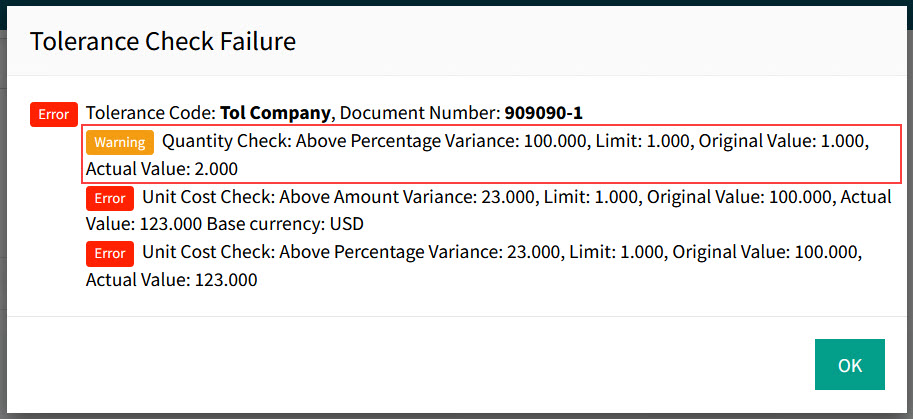This screenshot has width=913, height=419.
Task: Click the Actual Value: 2.000 text
Action: point(162,169)
